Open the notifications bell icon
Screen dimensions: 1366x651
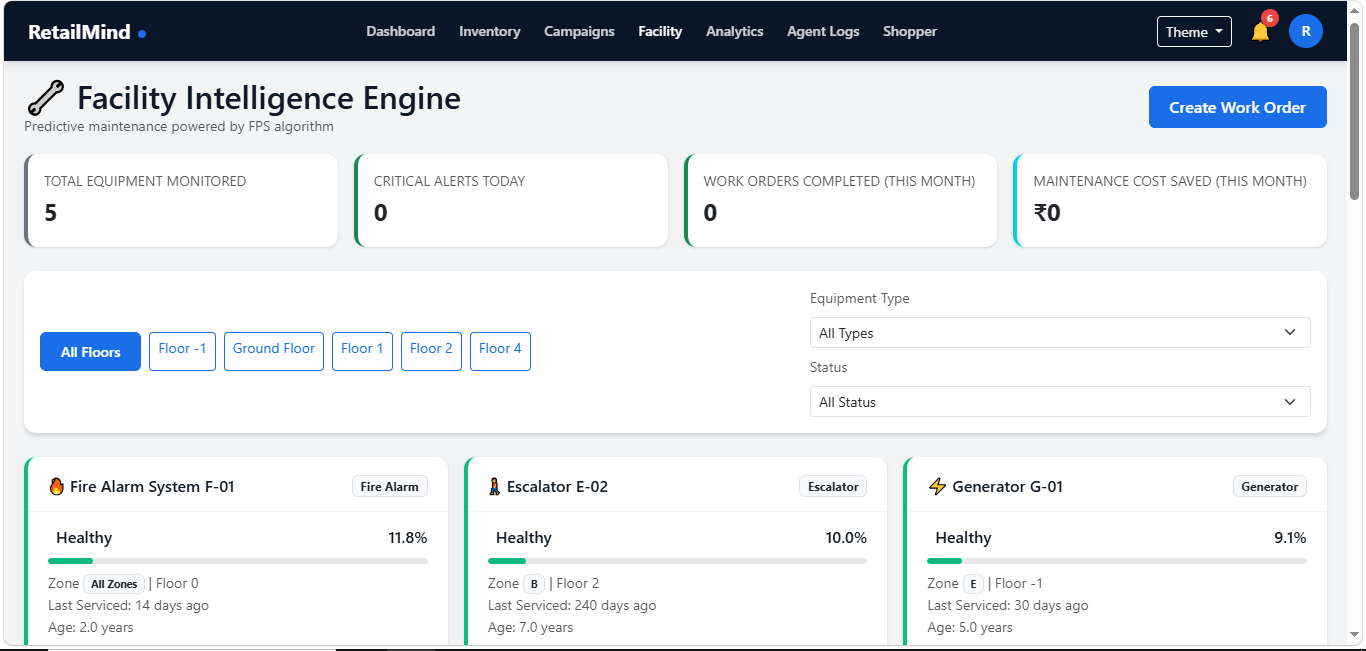tap(1260, 32)
